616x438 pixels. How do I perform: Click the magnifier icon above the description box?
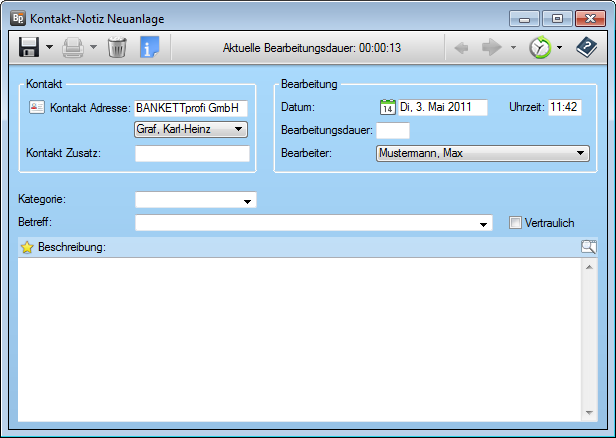pos(588,247)
